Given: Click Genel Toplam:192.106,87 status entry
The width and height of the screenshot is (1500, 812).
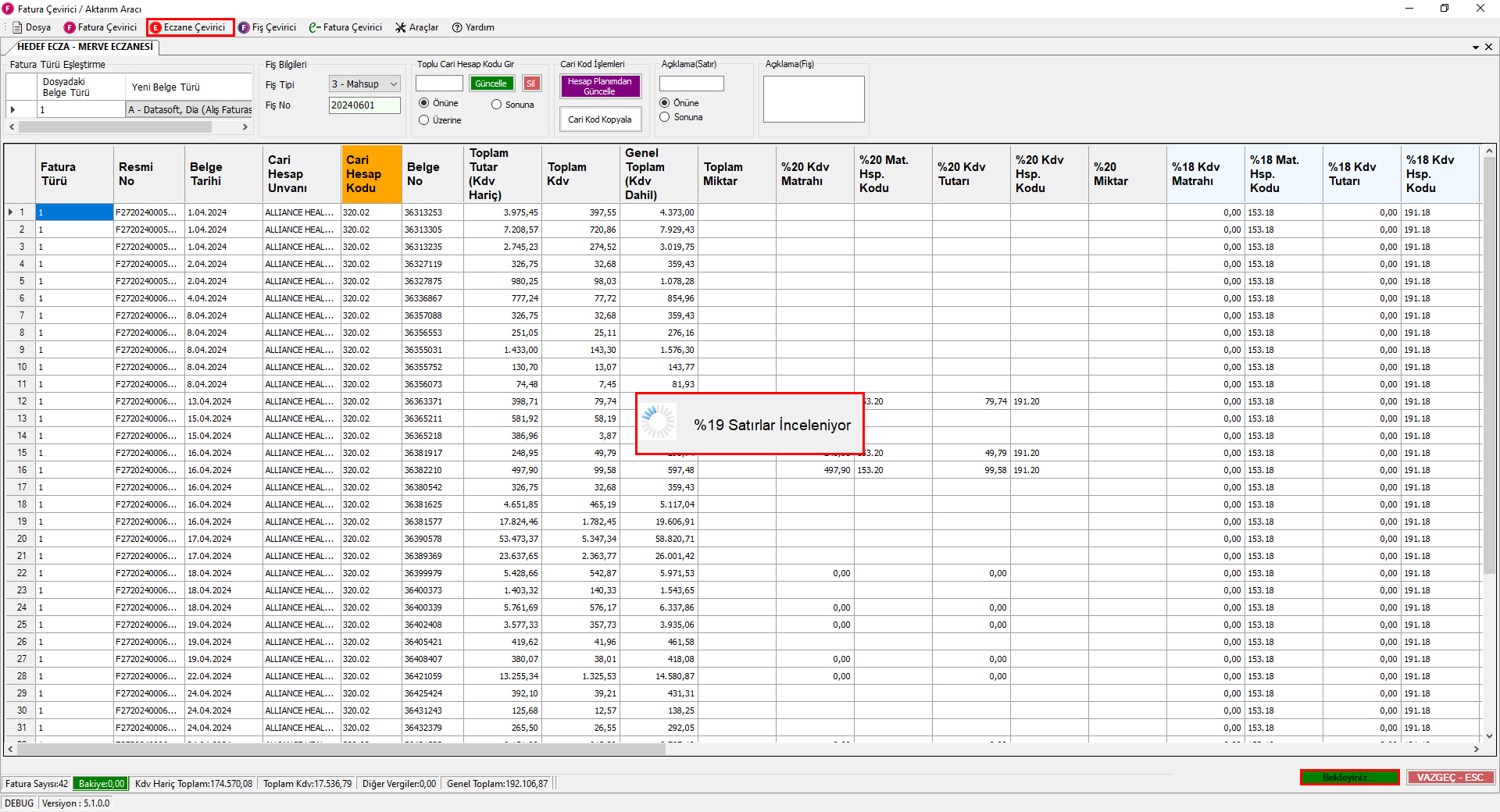Looking at the screenshot, I should point(497,784).
